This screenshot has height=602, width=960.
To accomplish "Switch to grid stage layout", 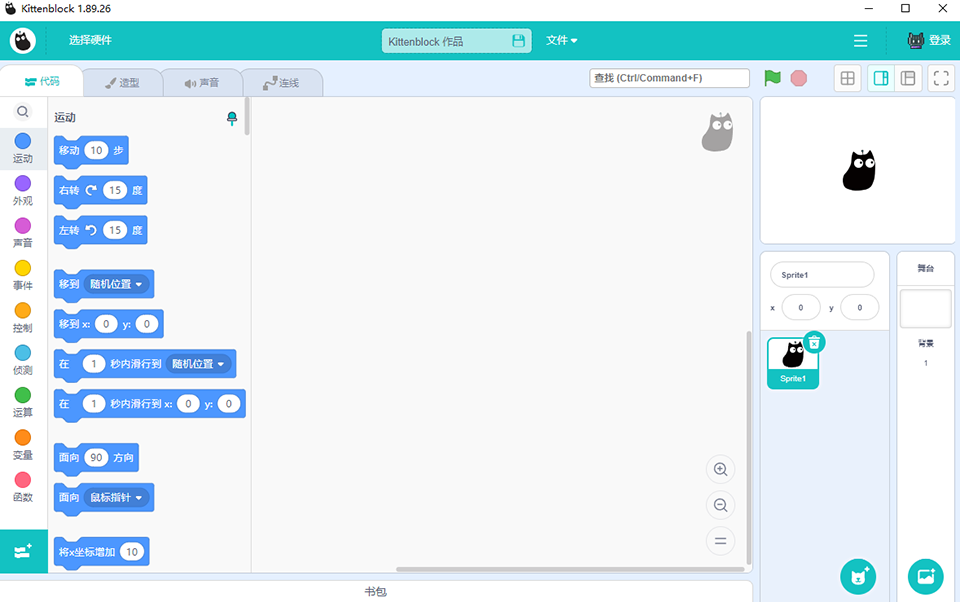I will [x=847, y=78].
